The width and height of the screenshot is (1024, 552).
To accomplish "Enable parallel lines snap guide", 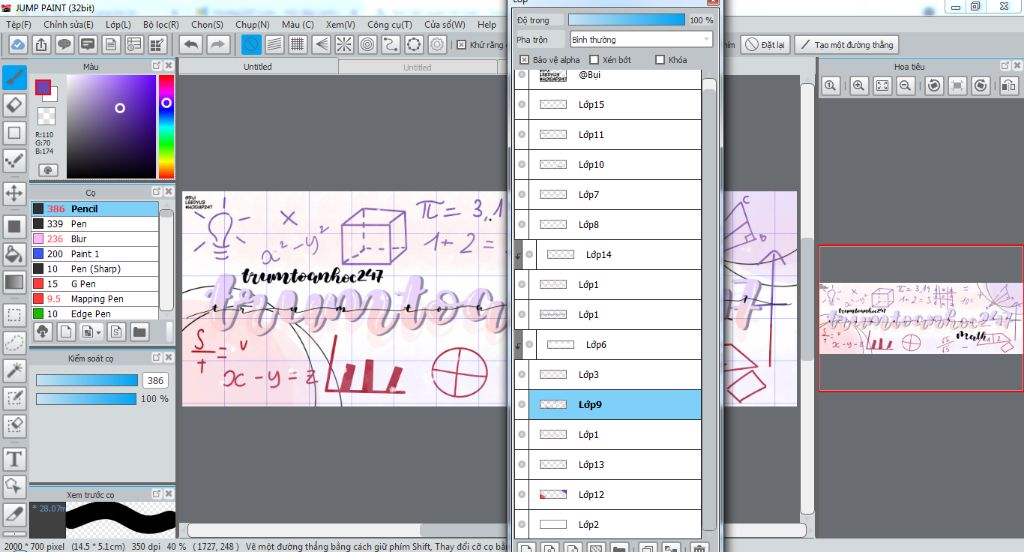I will (x=274, y=44).
